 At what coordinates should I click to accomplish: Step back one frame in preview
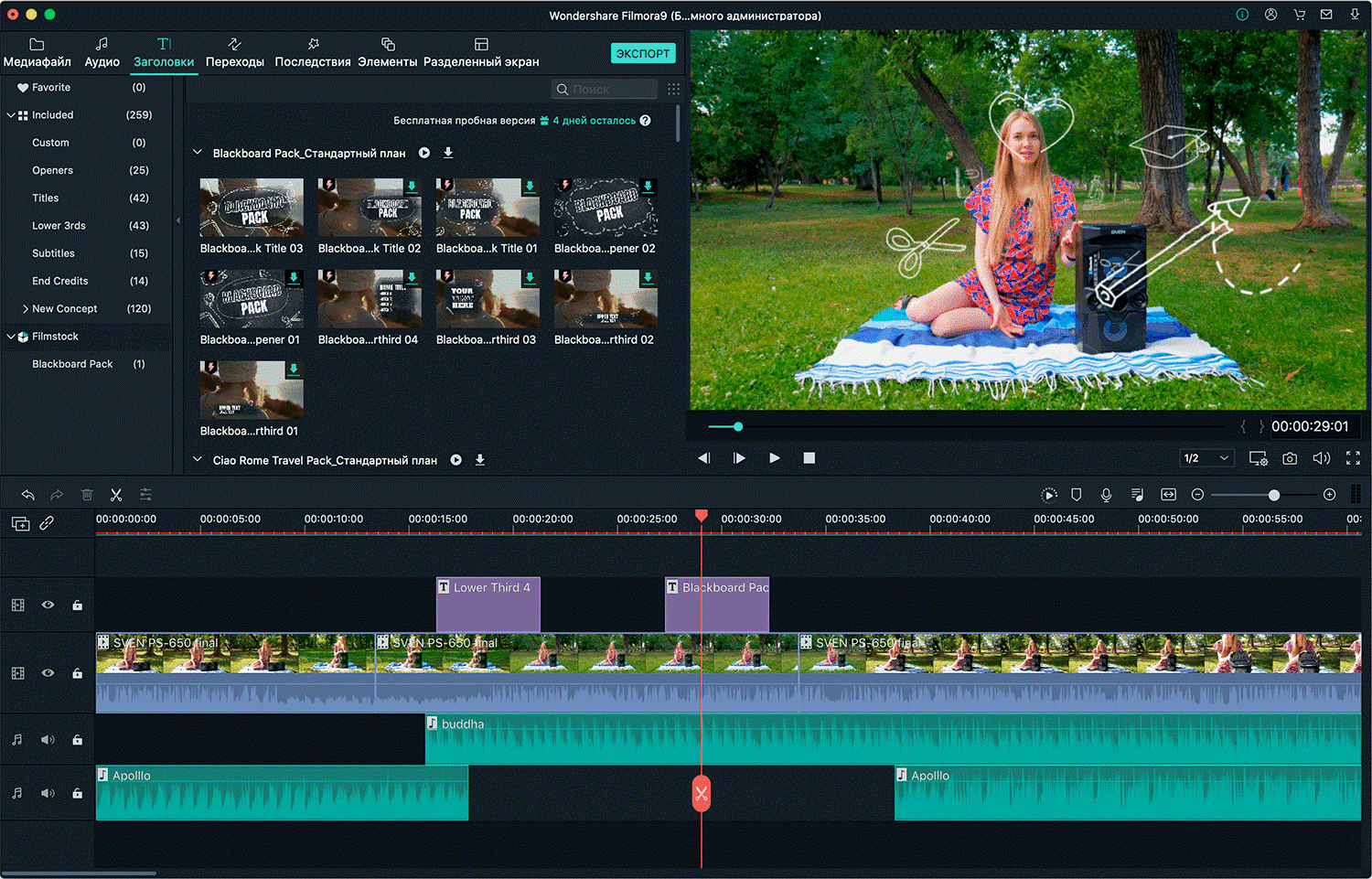(x=703, y=458)
